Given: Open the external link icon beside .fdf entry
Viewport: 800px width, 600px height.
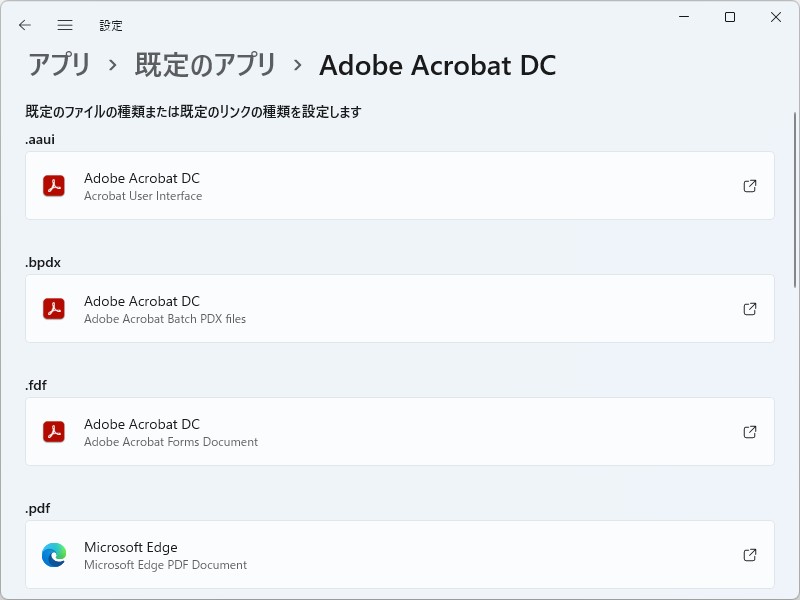Looking at the screenshot, I should (x=749, y=431).
